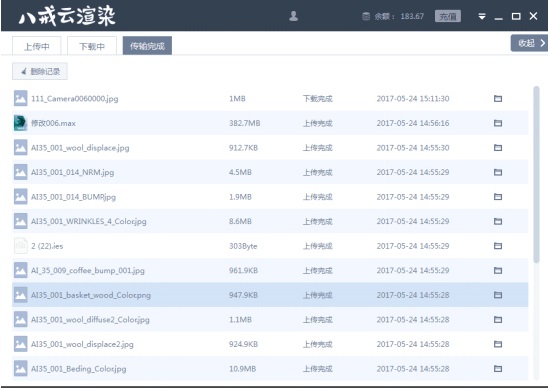Switch to the 上传中 tab
The height and width of the screenshot is (389, 548).
coord(37,46)
